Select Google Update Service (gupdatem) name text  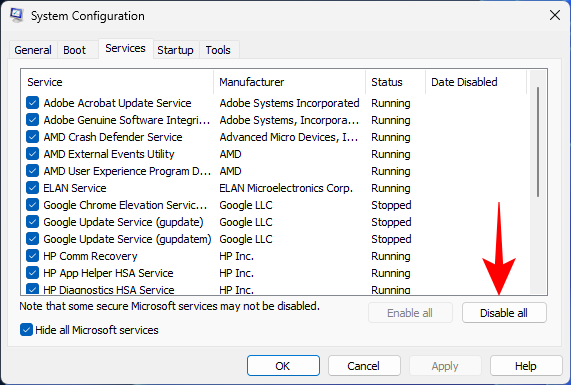127,239
